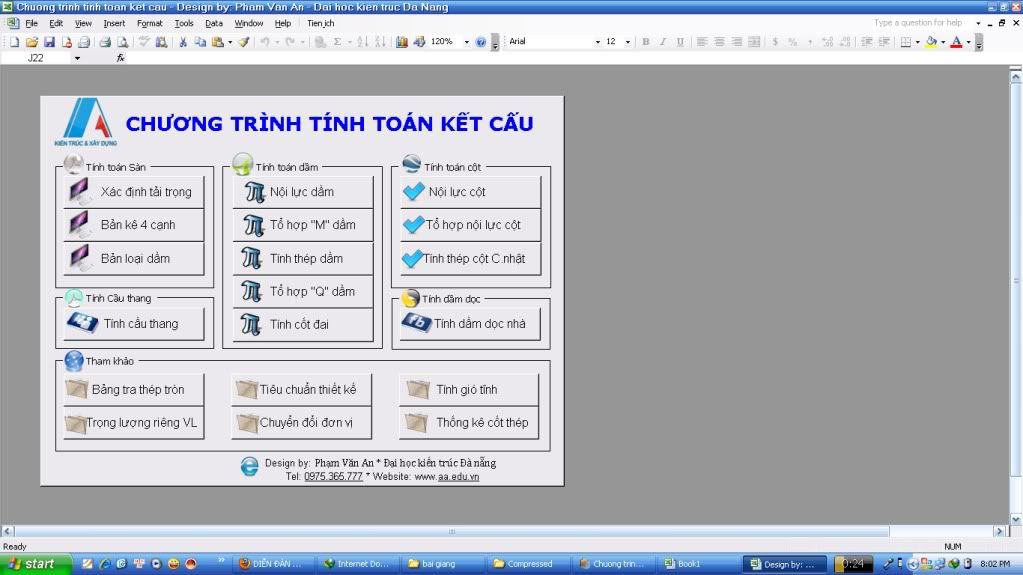Open the 120% zoom dropdown
Image resolution: width=1023 pixels, height=575 pixels.
point(465,42)
